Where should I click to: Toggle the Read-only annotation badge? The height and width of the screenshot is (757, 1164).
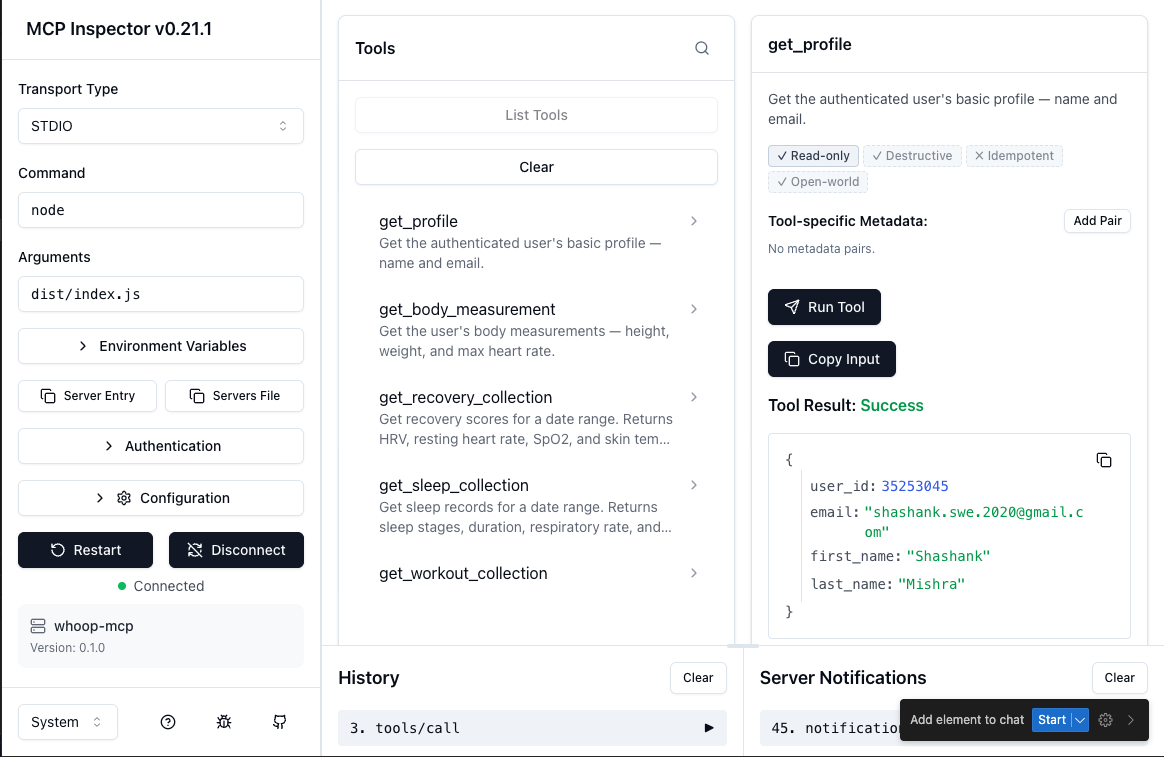(x=813, y=155)
